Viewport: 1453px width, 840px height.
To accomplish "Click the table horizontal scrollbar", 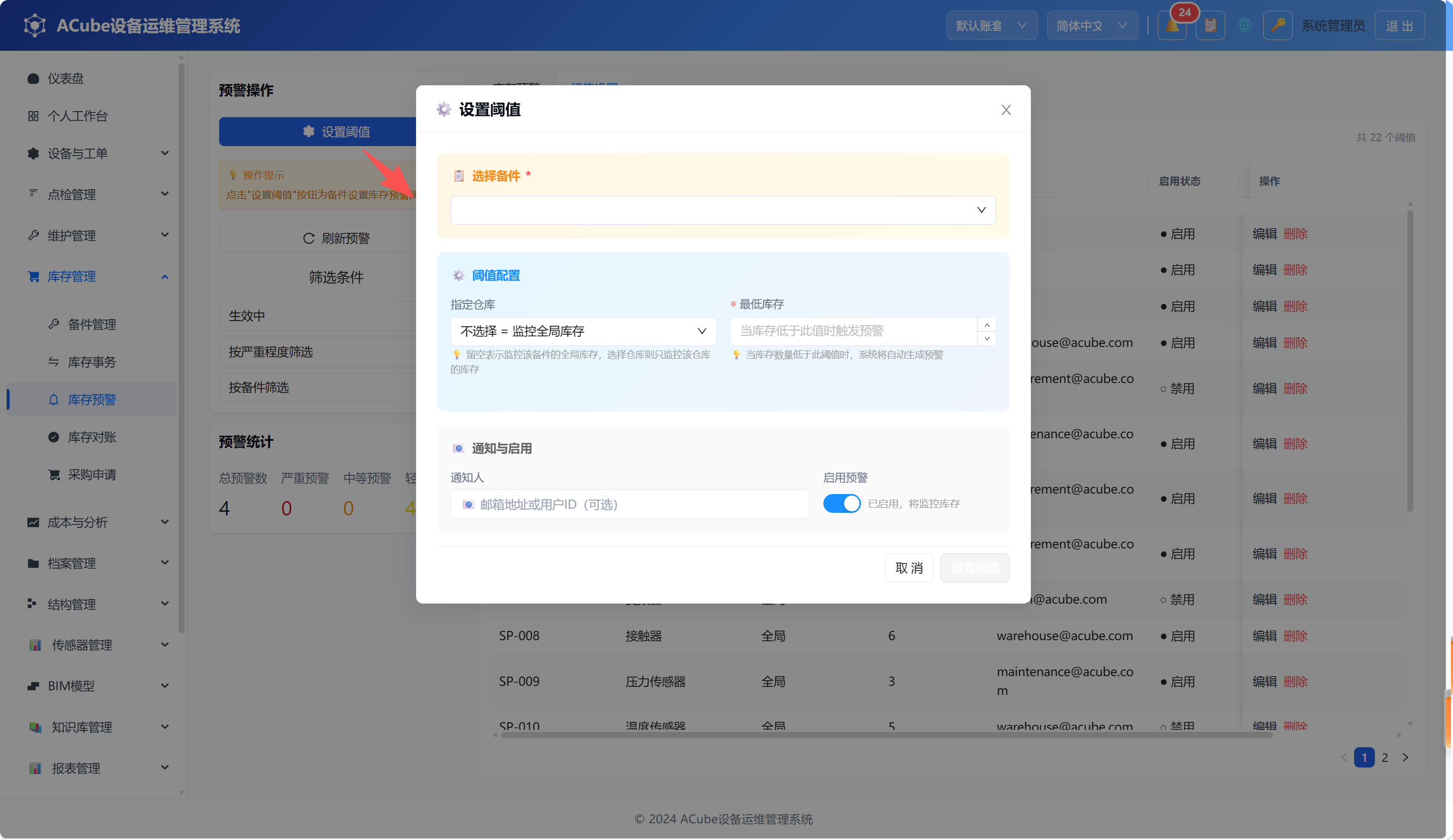I will [x=886, y=735].
